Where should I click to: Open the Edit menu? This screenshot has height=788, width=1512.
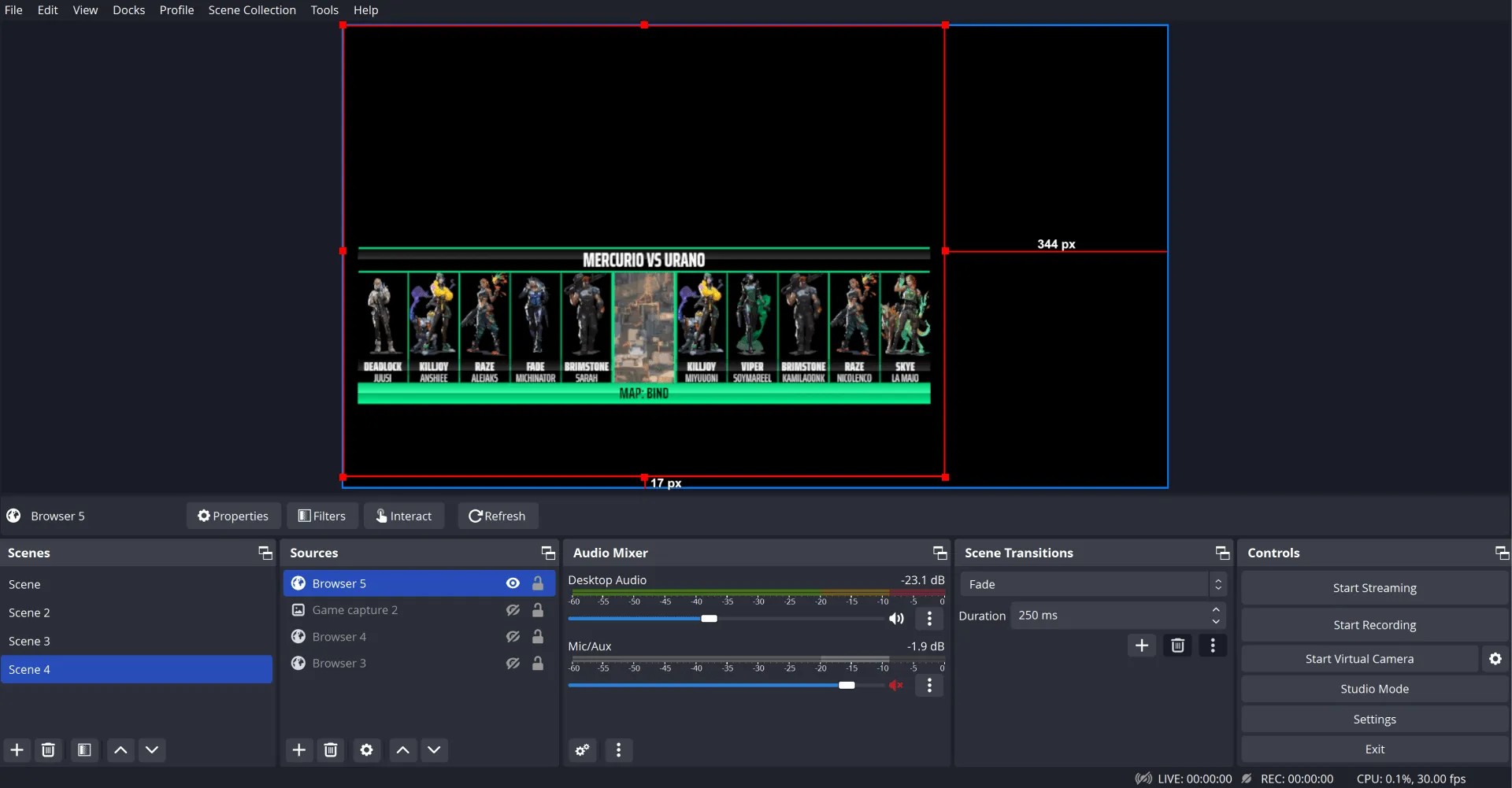(x=48, y=10)
